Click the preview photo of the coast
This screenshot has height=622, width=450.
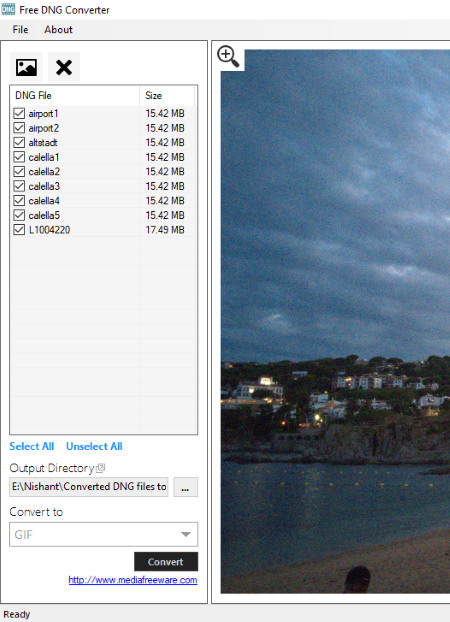point(335,322)
